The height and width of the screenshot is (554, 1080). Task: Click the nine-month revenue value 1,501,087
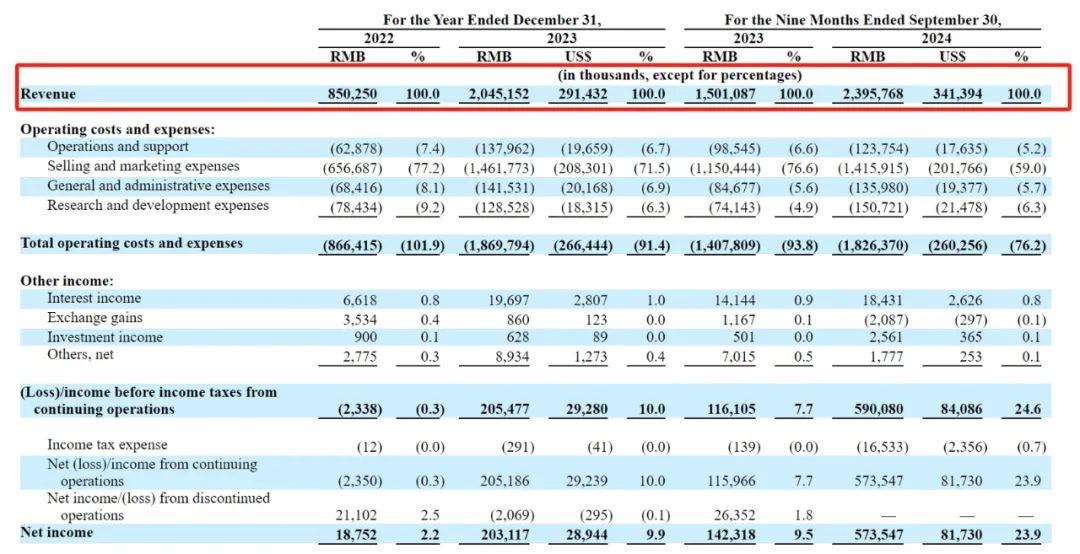point(725,94)
